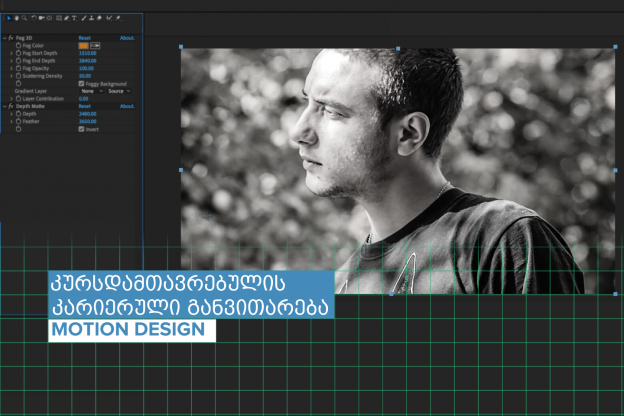Select the Clone Stamp tool
Screen dimensions: 624x416
pyautogui.click(x=91, y=18)
